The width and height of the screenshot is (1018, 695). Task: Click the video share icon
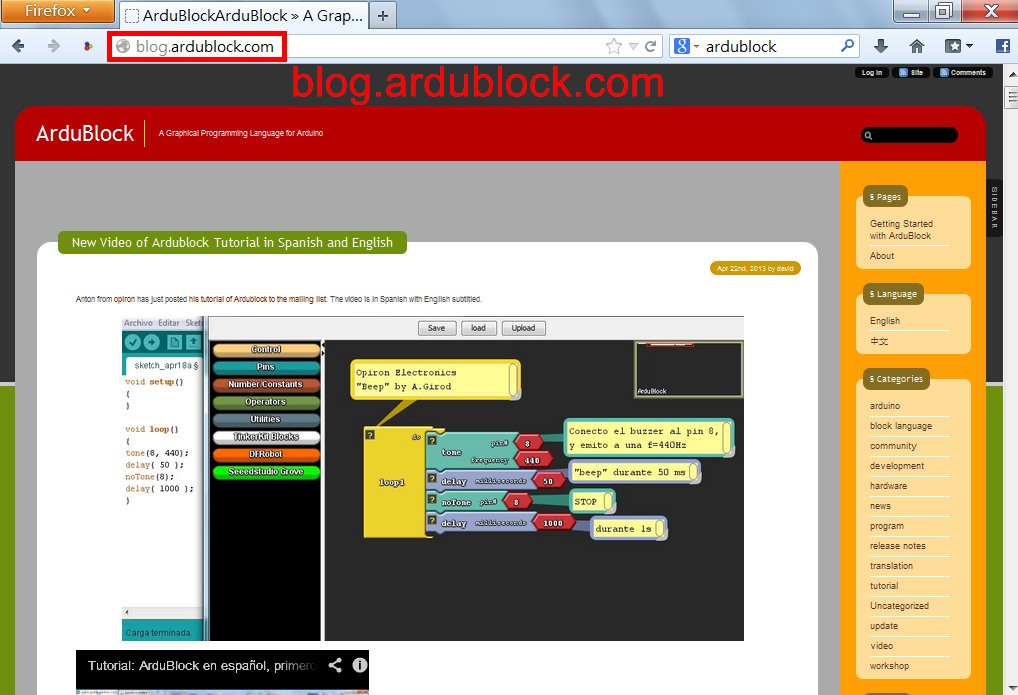coord(335,664)
